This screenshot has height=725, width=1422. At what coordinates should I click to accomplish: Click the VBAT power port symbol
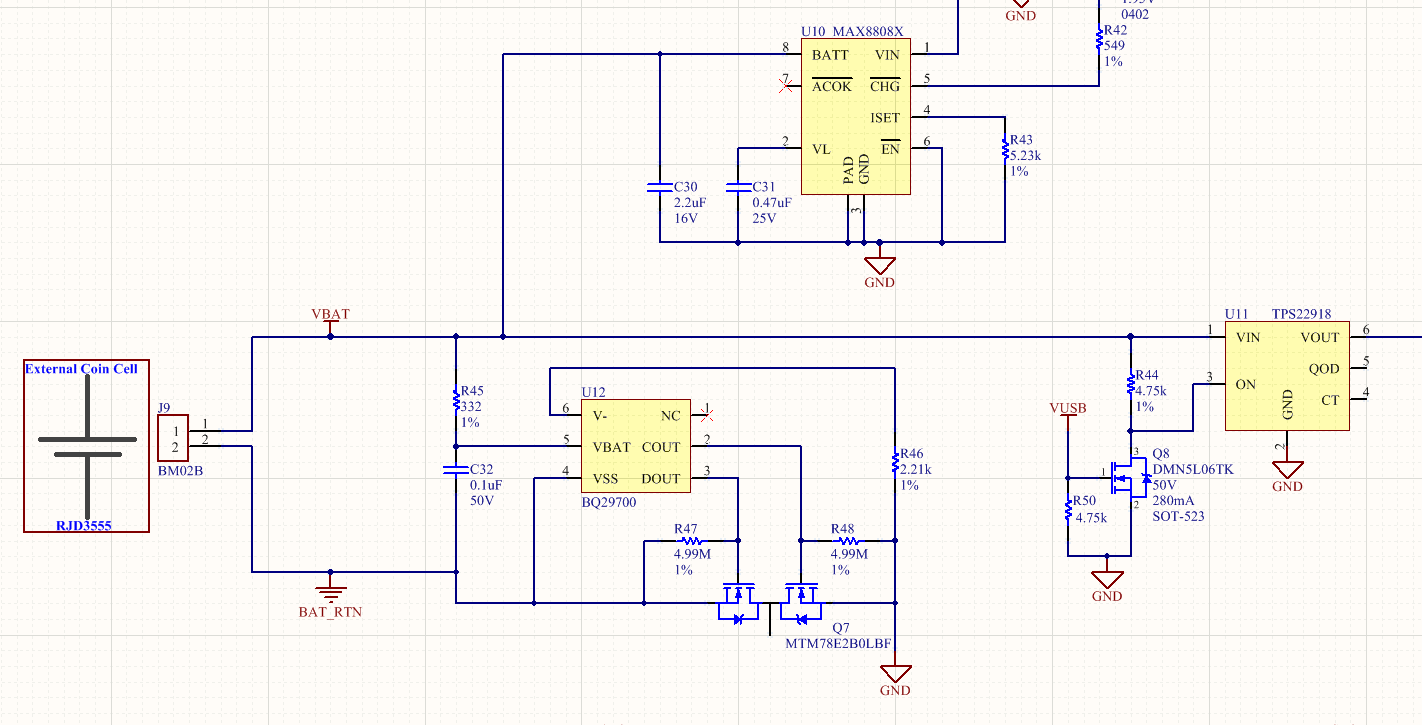331,328
